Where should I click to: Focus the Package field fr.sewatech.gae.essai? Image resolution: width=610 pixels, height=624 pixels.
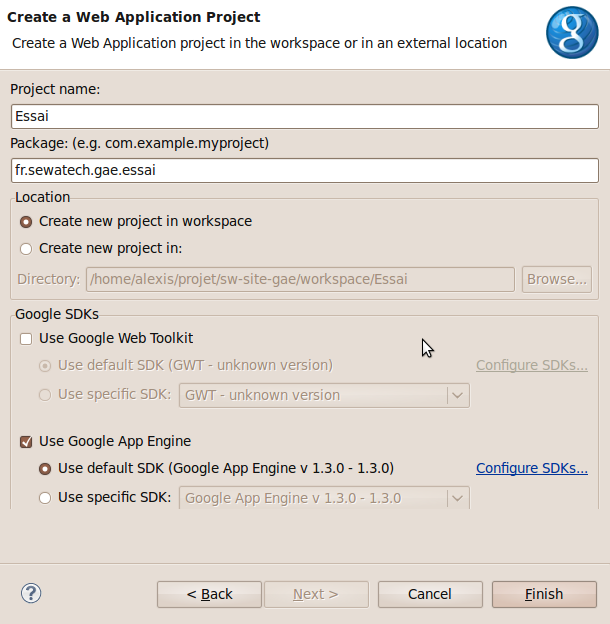(x=305, y=171)
